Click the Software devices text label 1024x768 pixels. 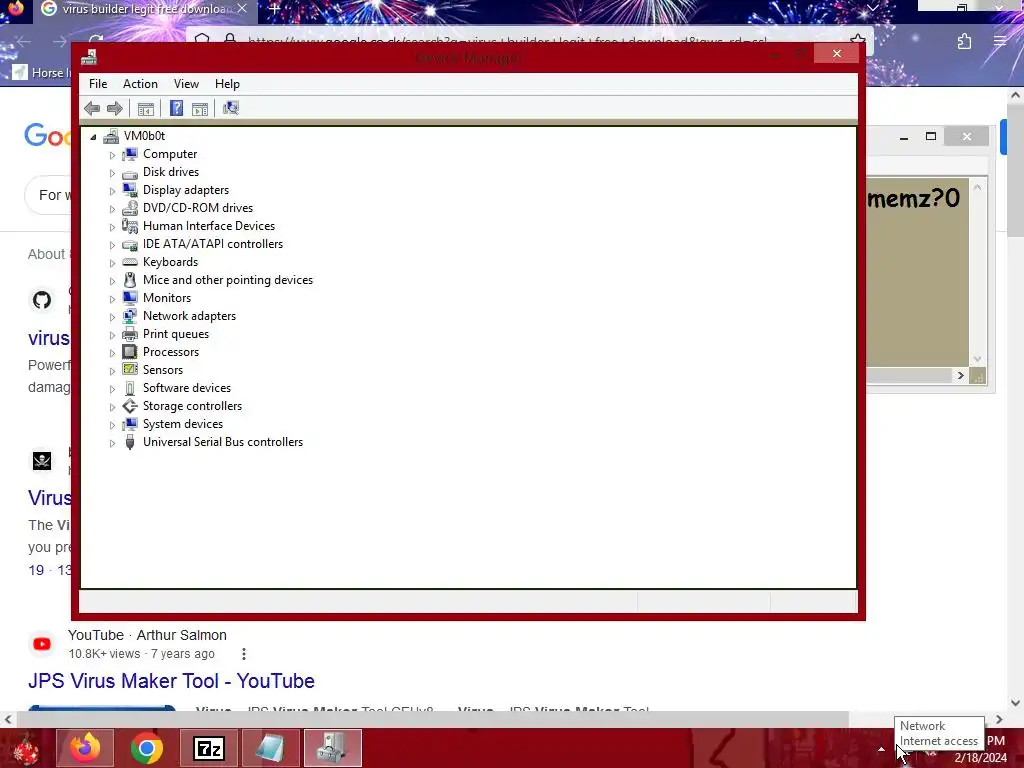[187, 388]
